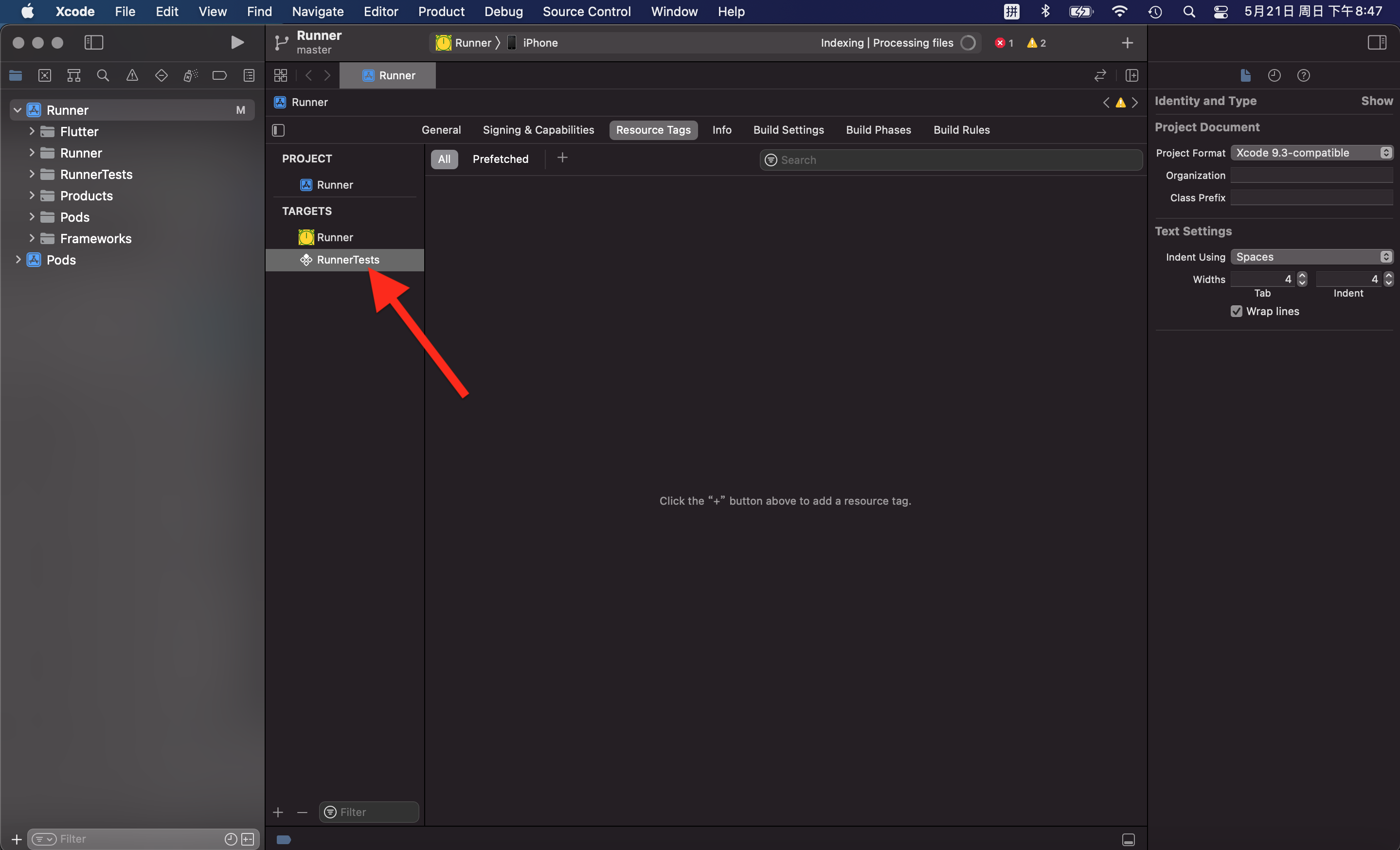Select the All resource tags filter
This screenshot has width=1400, height=850.
[x=444, y=159]
